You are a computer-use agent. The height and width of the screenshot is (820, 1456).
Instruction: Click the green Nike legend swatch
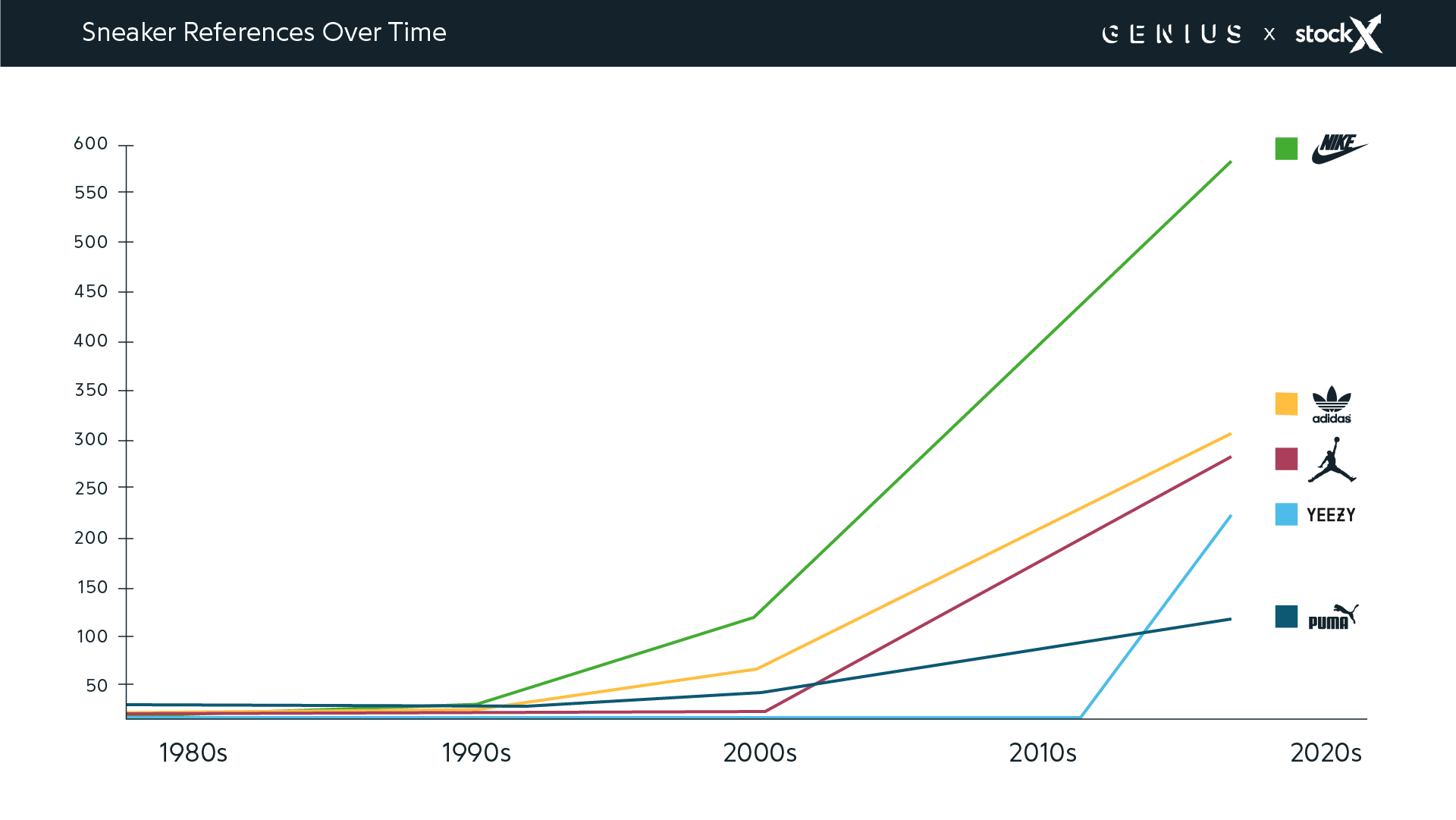click(1286, 149)
